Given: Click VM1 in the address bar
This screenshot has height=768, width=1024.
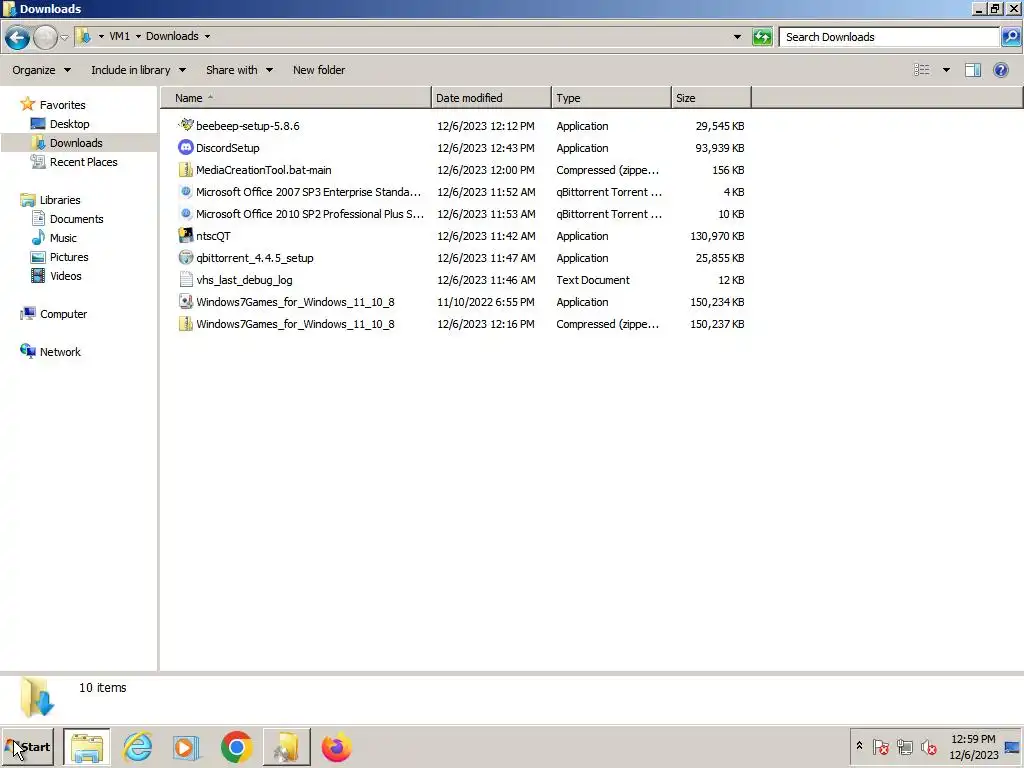Looking at the screenshot, I should tap(120, 36).
